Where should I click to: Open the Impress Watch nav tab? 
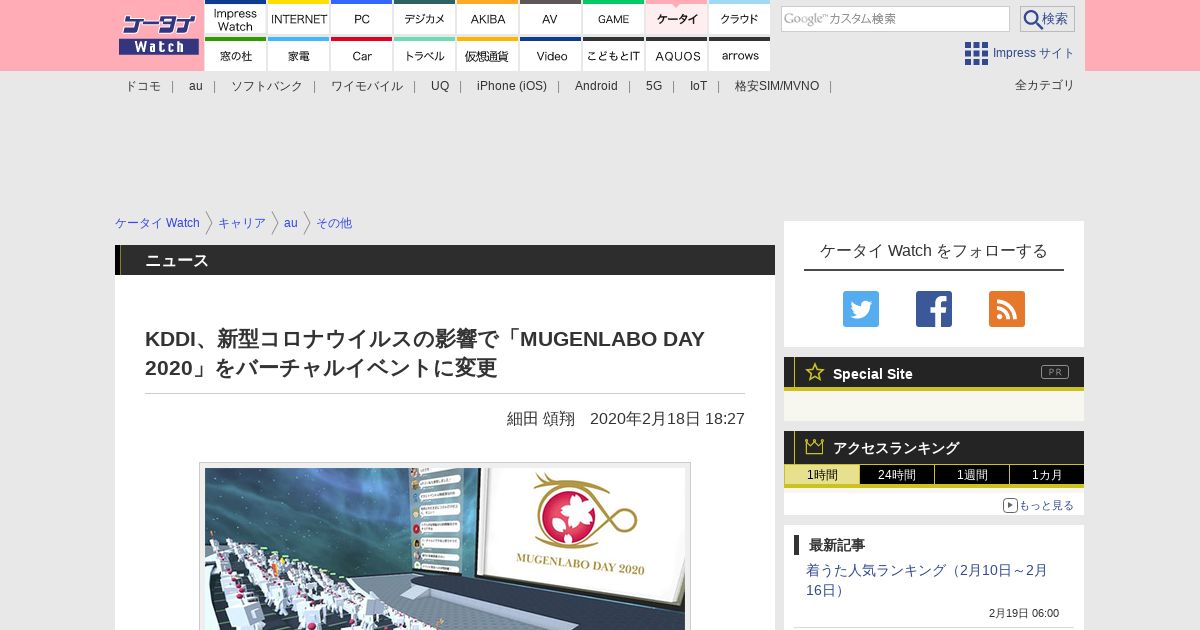[236, 18]
